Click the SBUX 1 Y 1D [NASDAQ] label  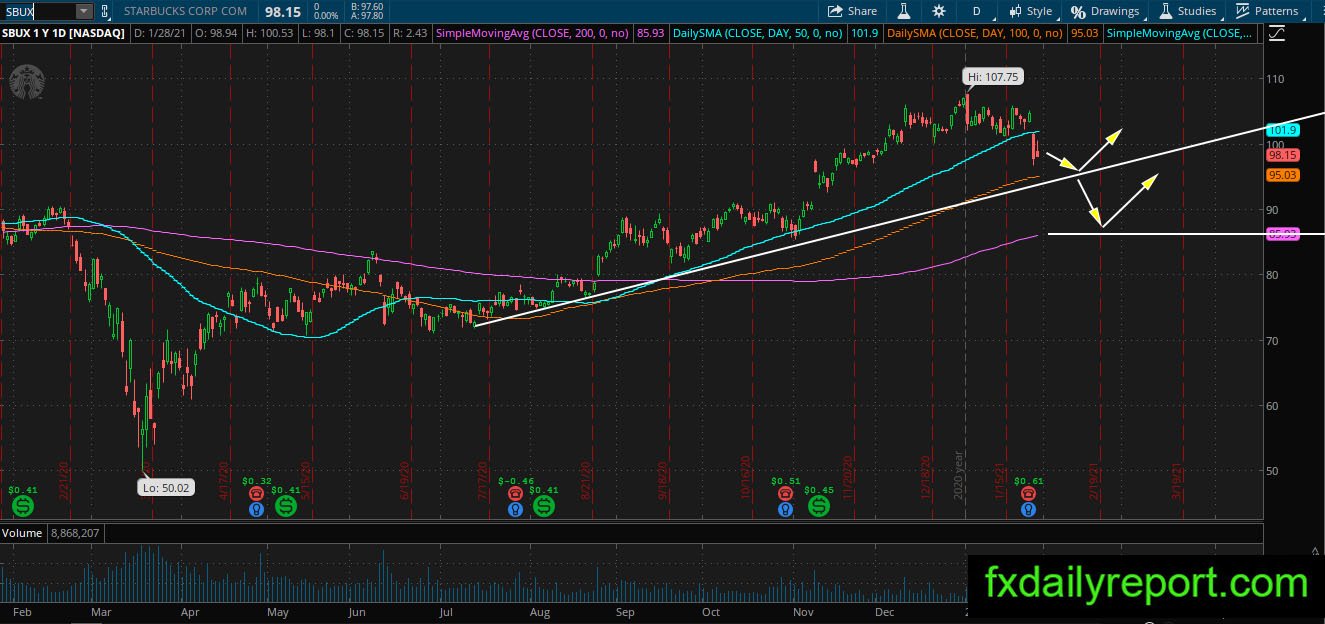[64, 34]
